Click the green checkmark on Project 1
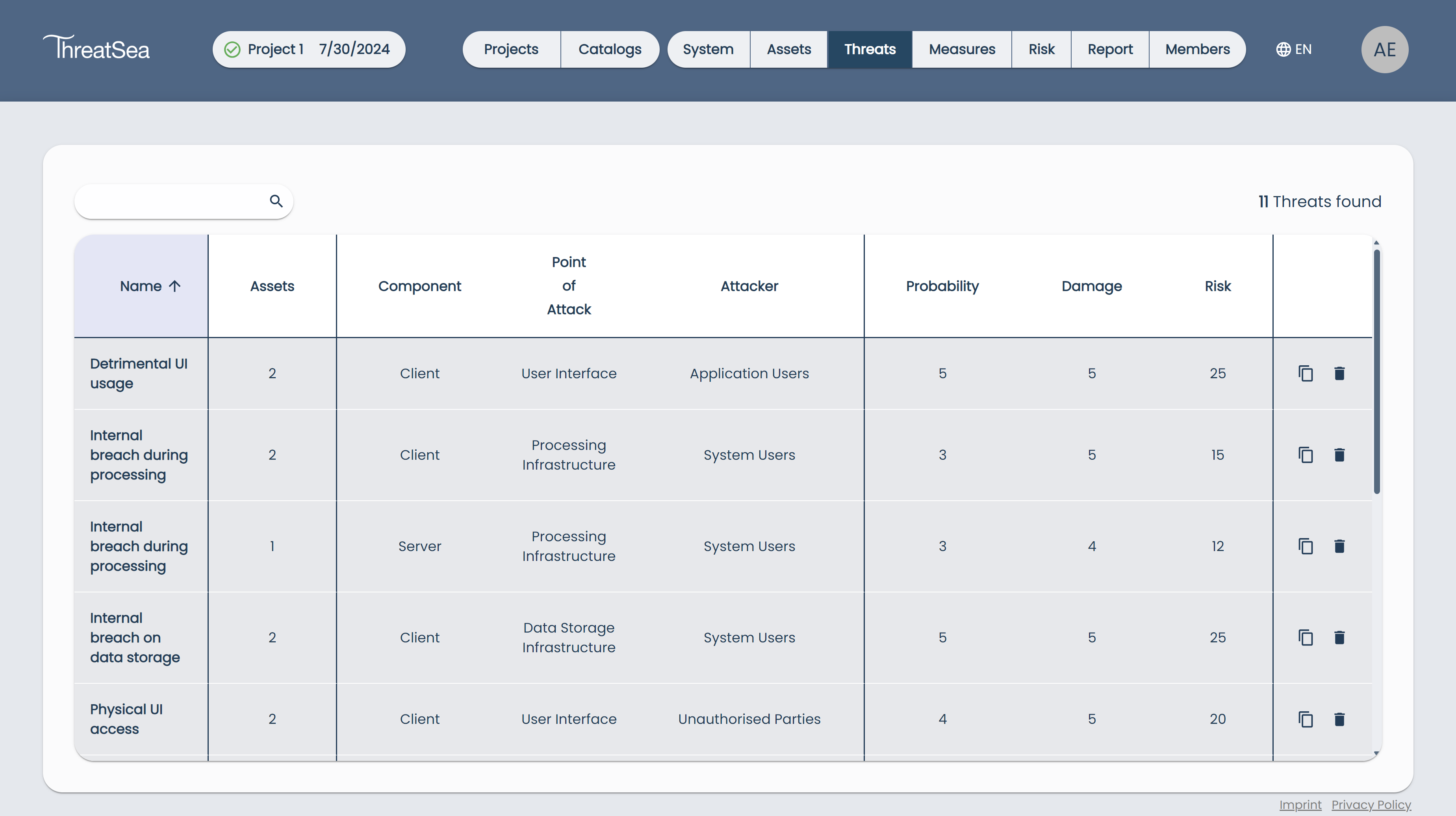Image resolution: width=1456 pixels, height=816 pixels. pyautogui.click(x=232, y=49)
